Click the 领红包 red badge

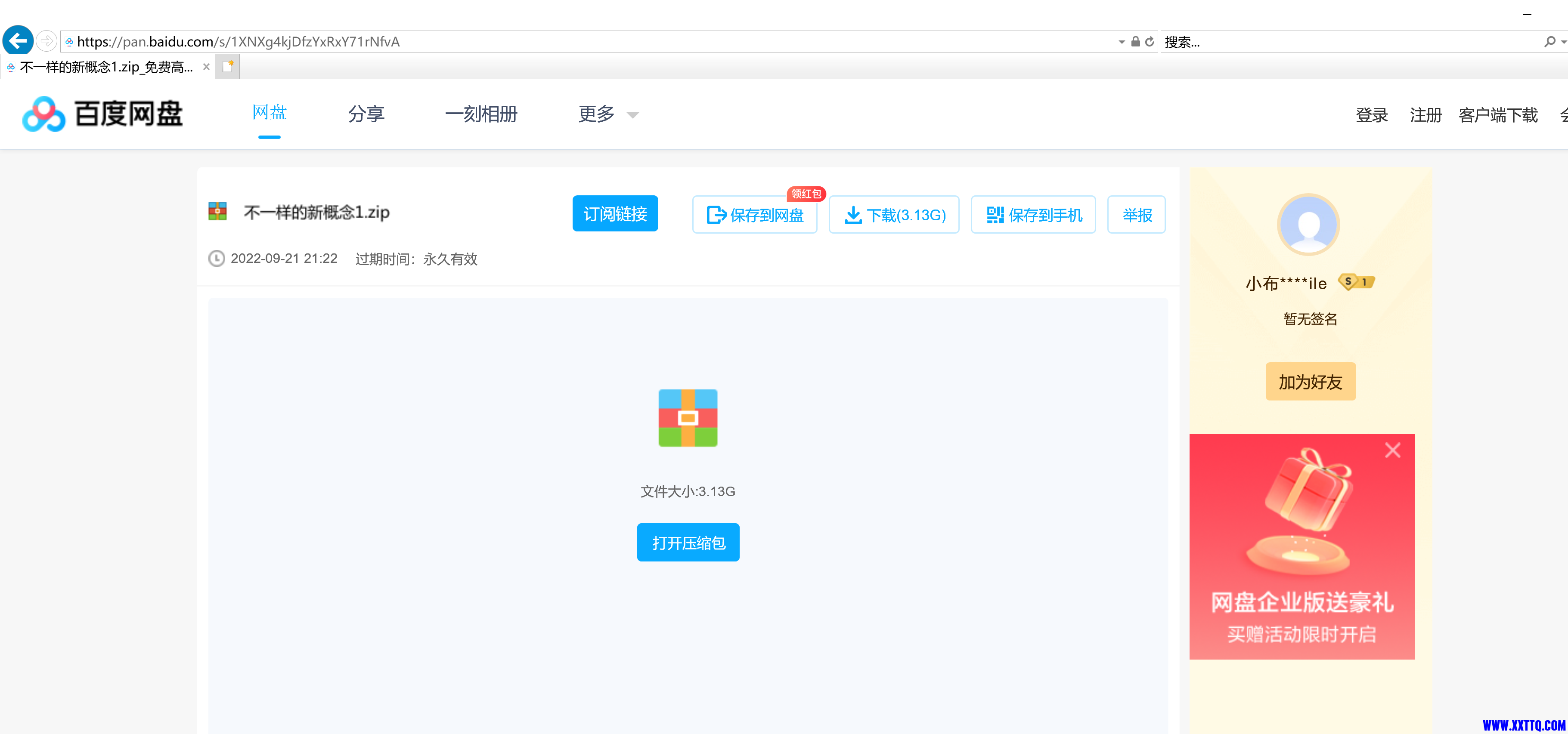[806, 194]
